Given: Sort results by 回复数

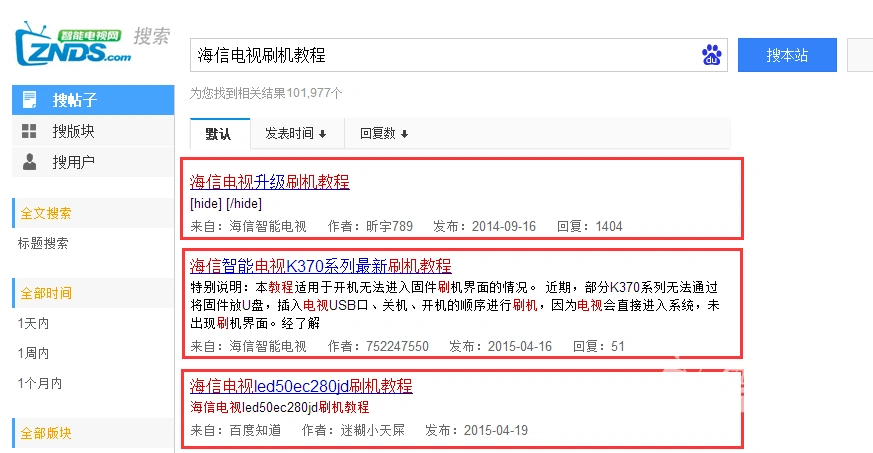Looking at the screenshot, I should point(384,134).
